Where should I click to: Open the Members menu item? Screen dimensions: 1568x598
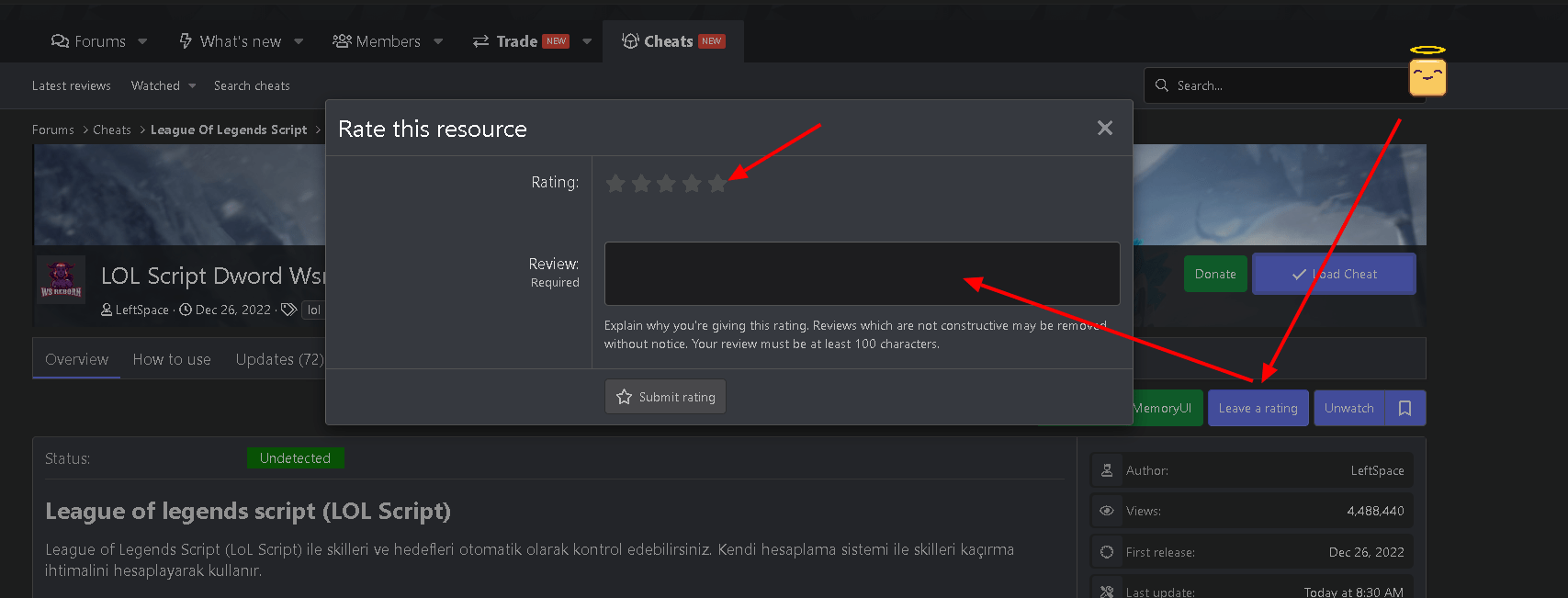click(x=377, y=41)
